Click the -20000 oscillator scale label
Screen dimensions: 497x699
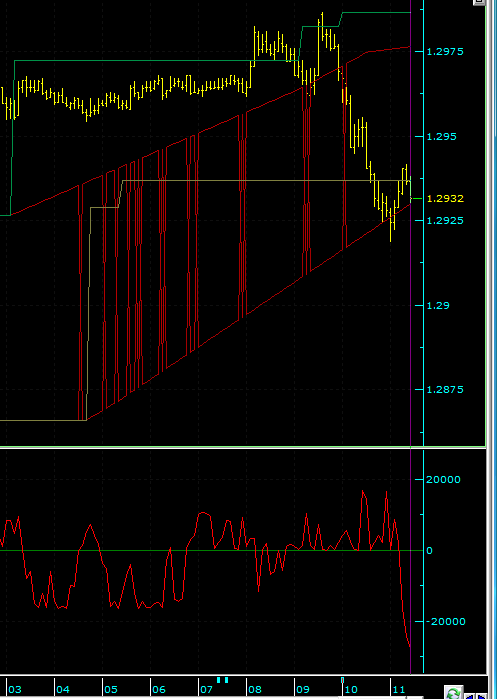(445, 621)
